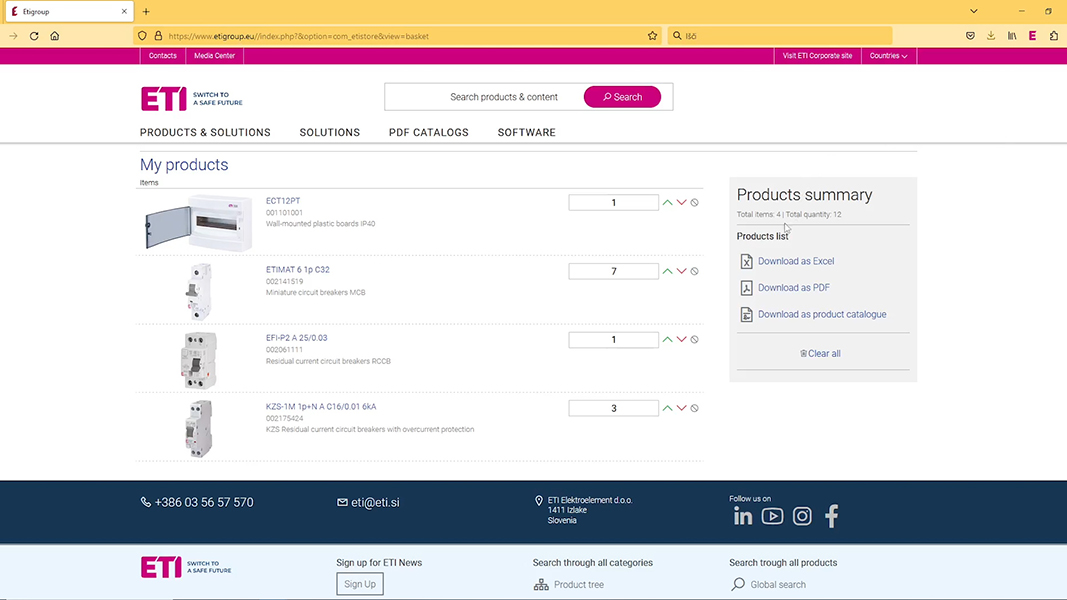Click the ETI logo in the header
Image resolution: width=1067 pixels, height=600 pixels.
[166, 98]
